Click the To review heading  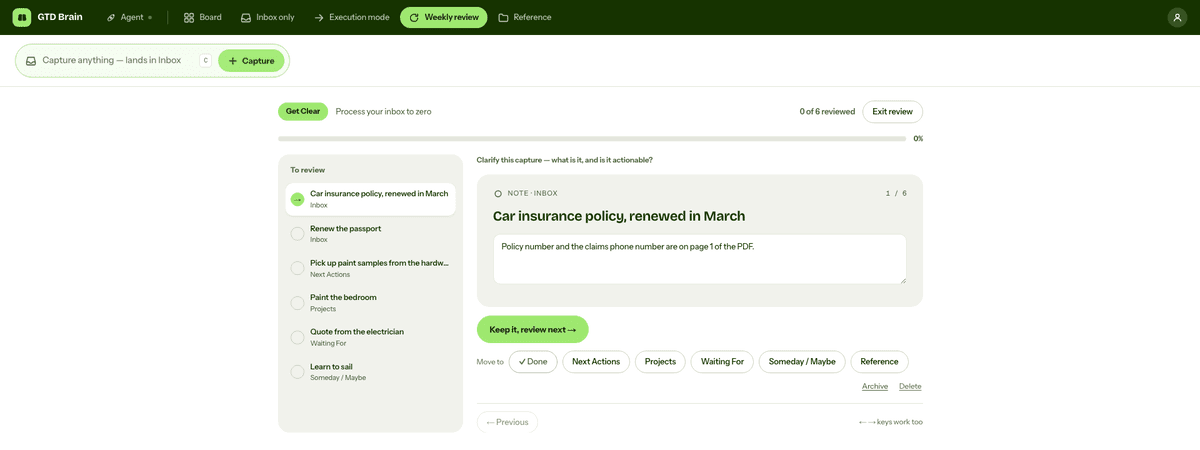[308, 170]
